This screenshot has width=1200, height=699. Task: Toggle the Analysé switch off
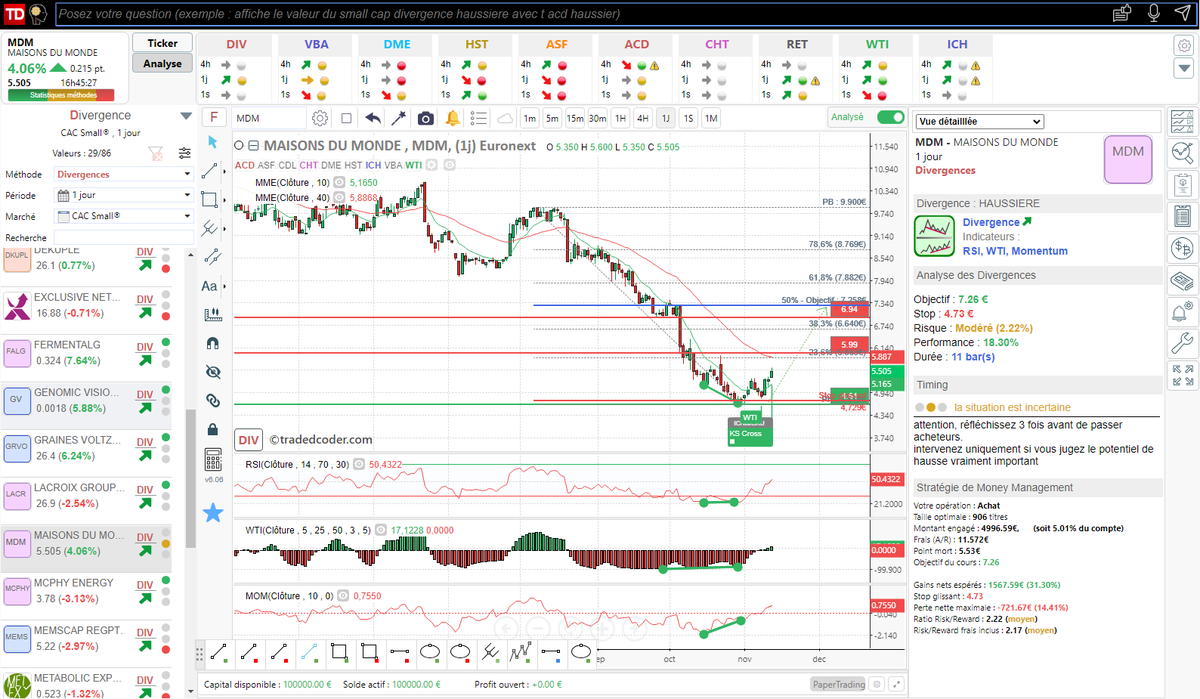890,117
